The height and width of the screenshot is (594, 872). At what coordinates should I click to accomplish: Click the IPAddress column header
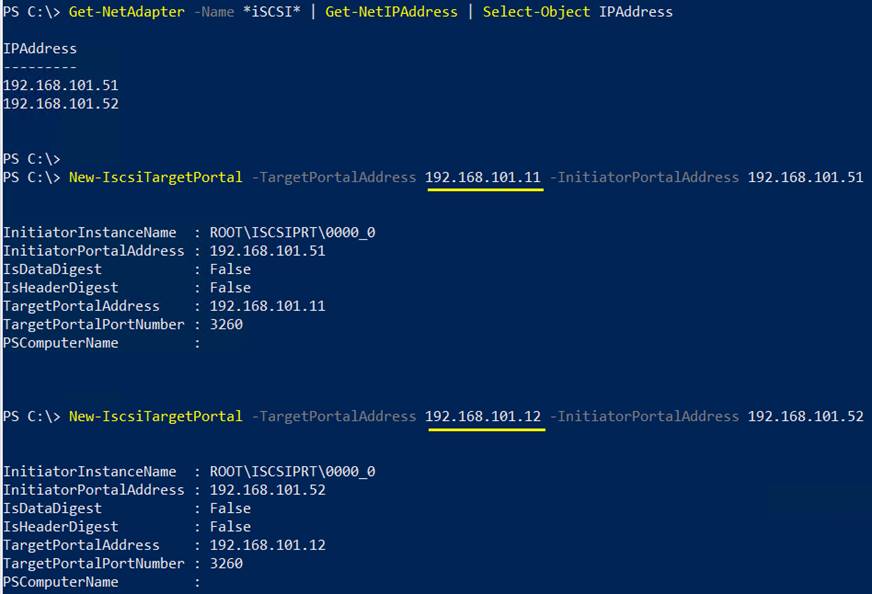coord(40,49)
